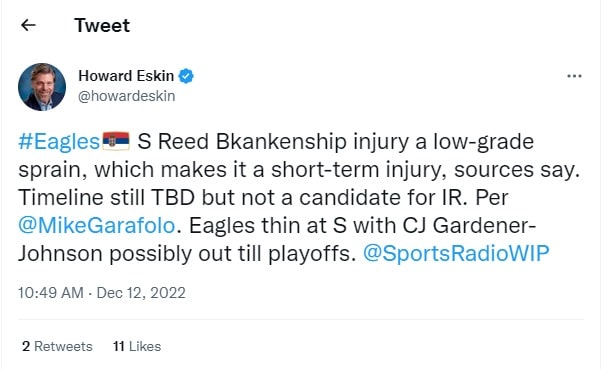The height and width of the screenshot is (369, 601).
Task: Open the #Eagles hashtag
Action: click(59, 141)
